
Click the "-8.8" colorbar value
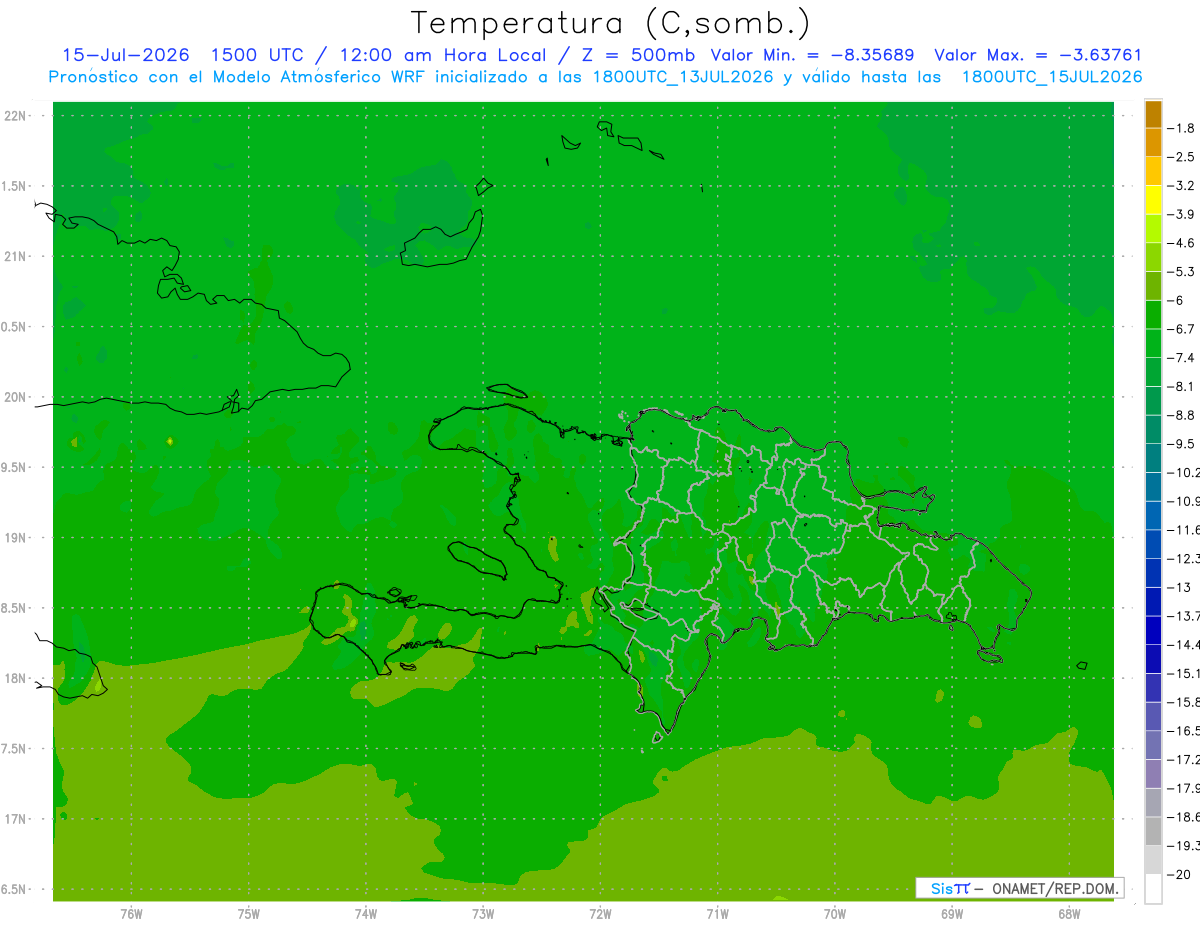tap(1181, 415)
